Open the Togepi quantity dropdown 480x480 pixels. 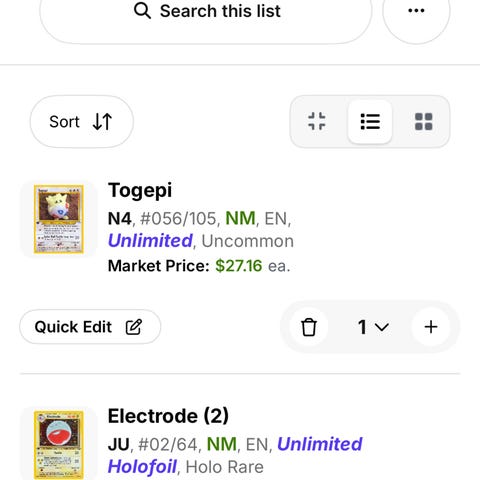(373, 327)
